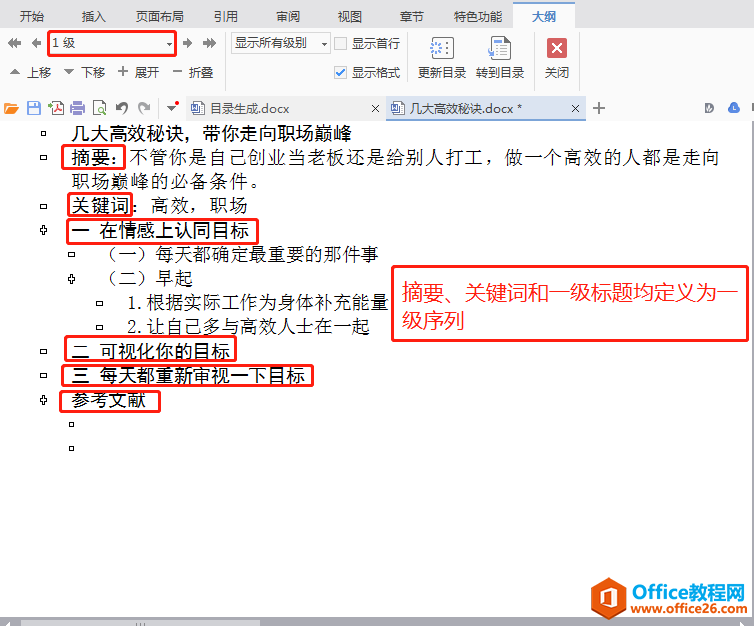Demote outline level single-right arrow
This screenshot has width=754, height=626.
[x=188, y=43]
